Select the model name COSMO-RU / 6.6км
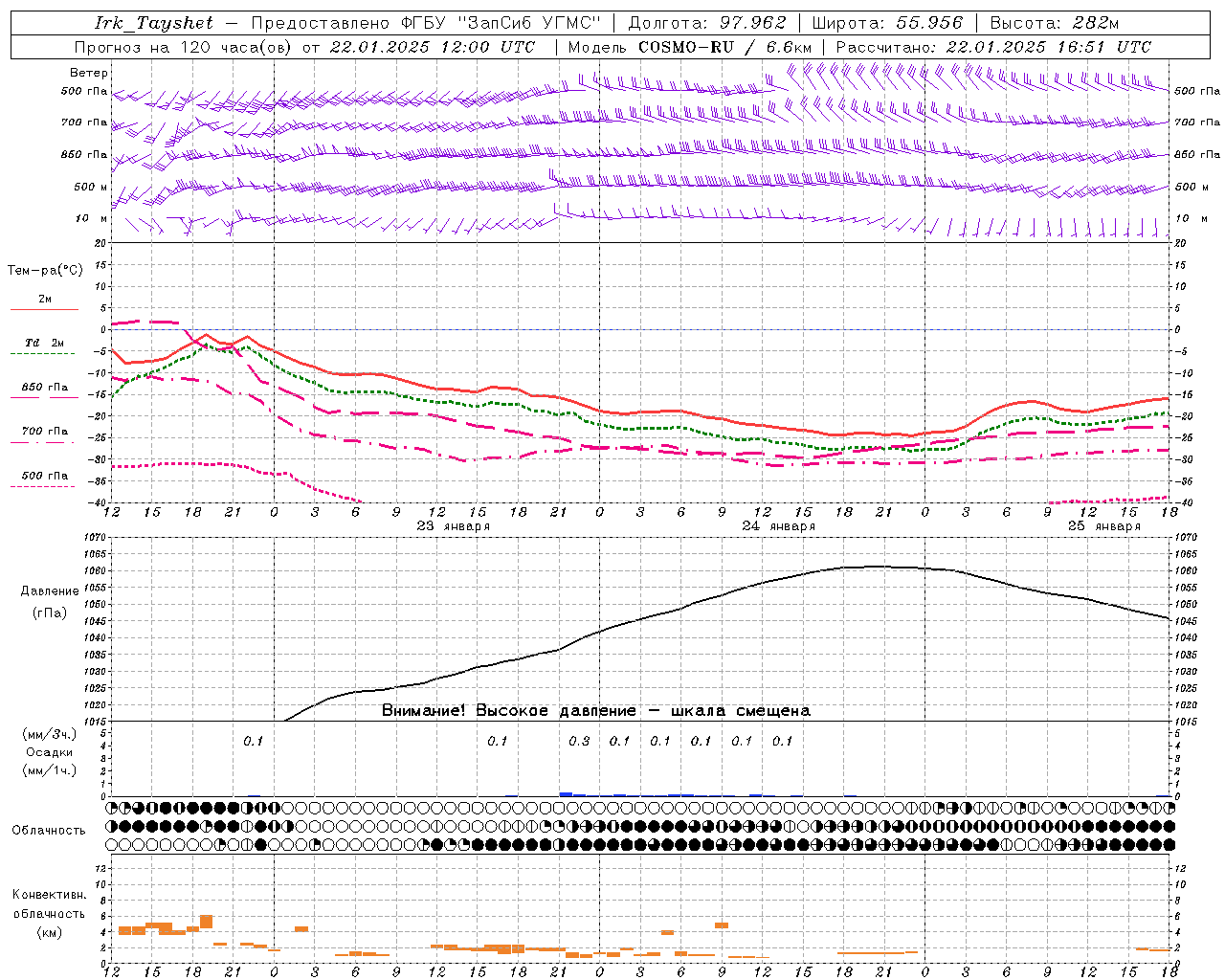This screenshot has height=980, width=1225. 724,47
